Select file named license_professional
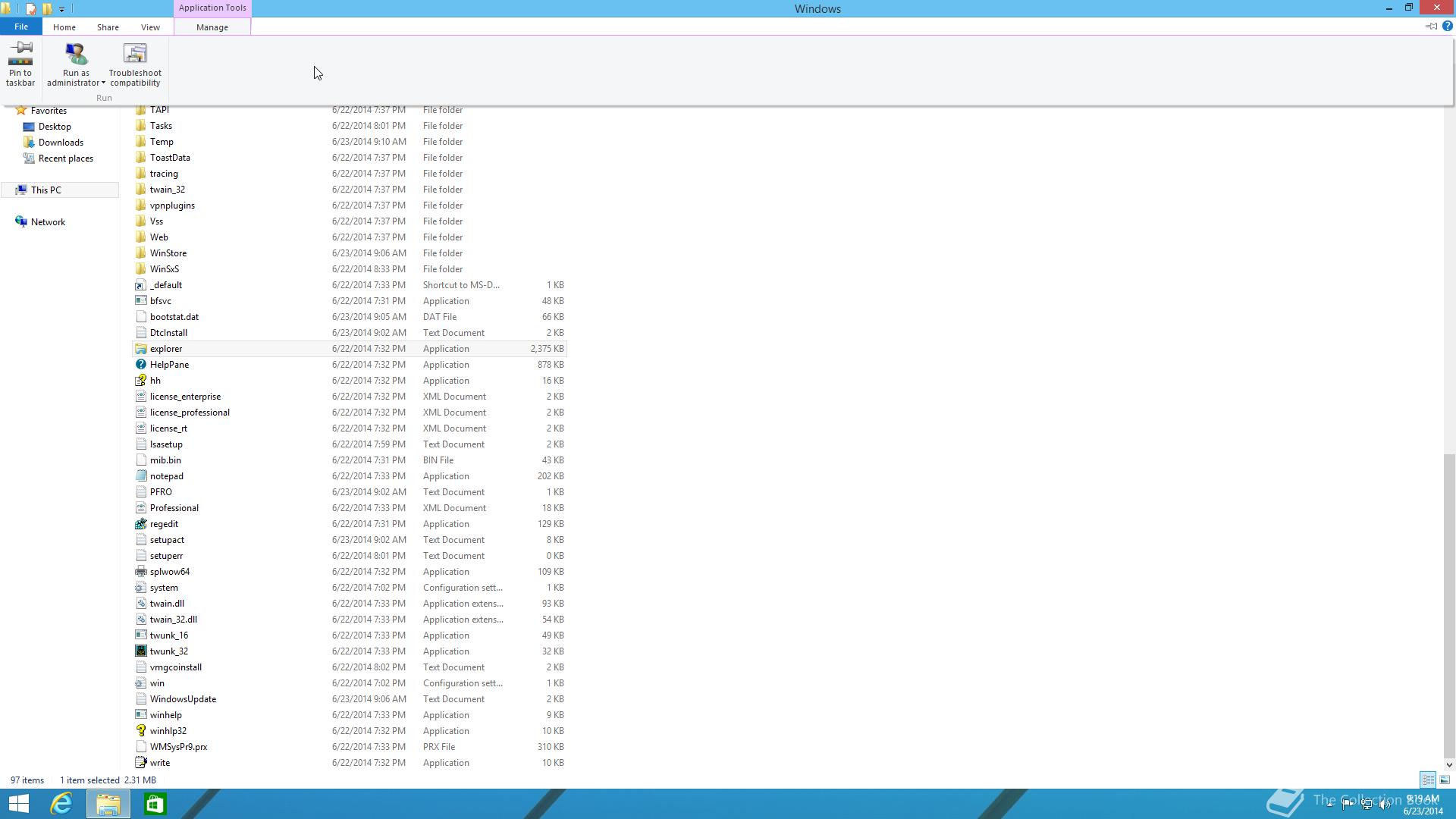 click(x=190, y=413)
